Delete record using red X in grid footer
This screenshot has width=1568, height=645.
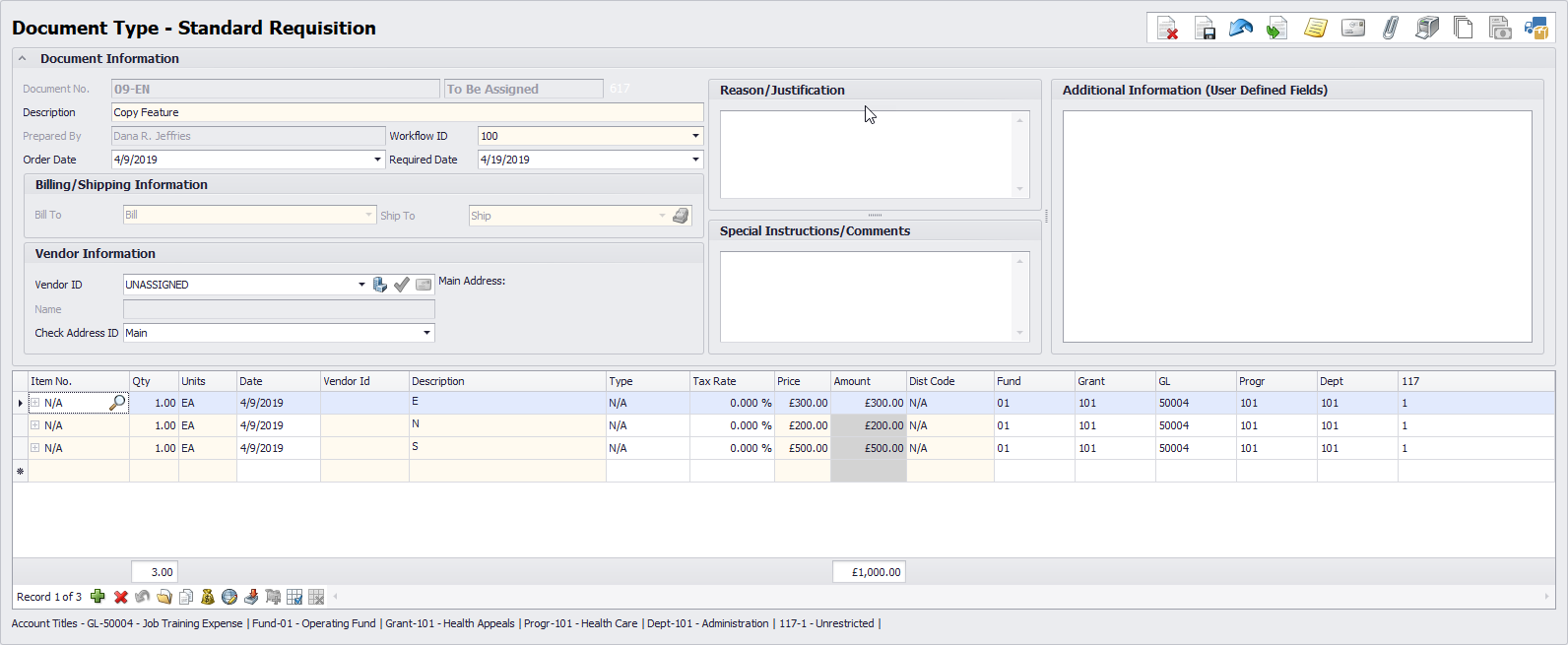tap(120, 597)
